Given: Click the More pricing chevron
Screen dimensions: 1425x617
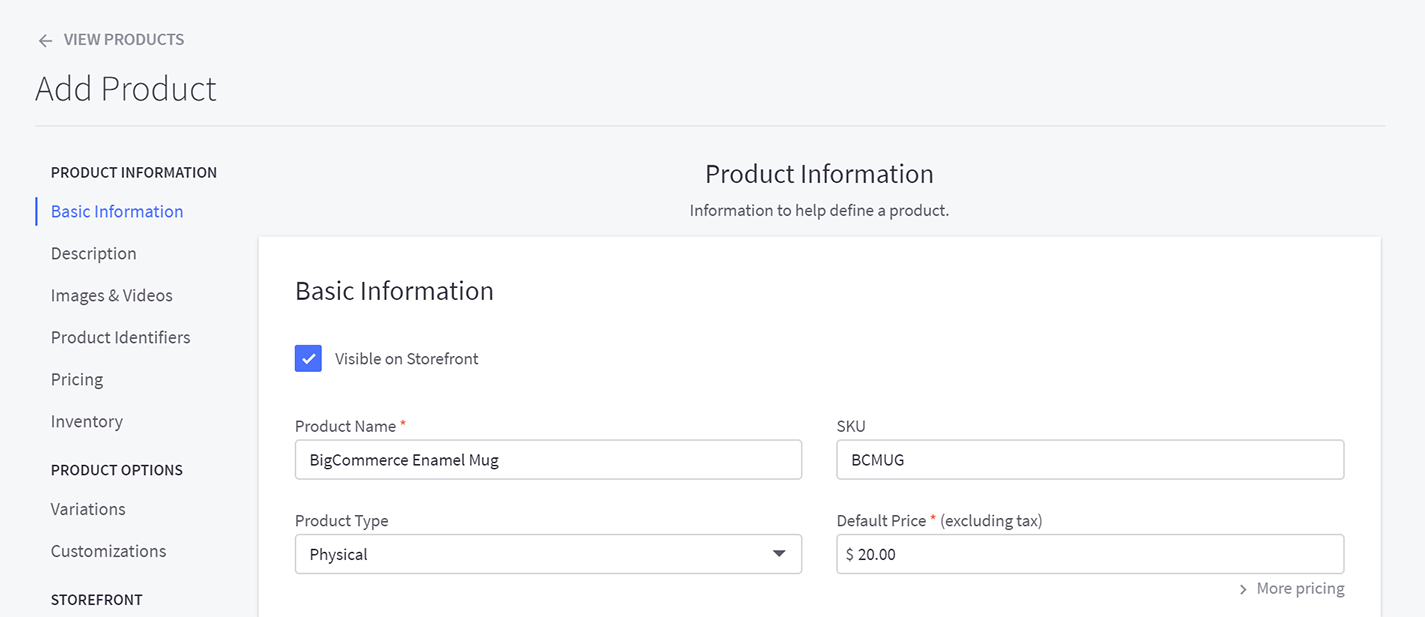Looking at the screenshot, I should coord(1242,589).
